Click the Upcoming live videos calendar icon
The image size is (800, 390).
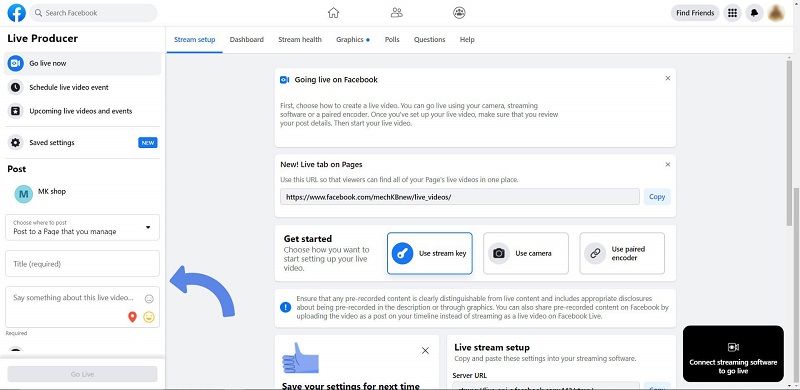[x=16, y=111]
